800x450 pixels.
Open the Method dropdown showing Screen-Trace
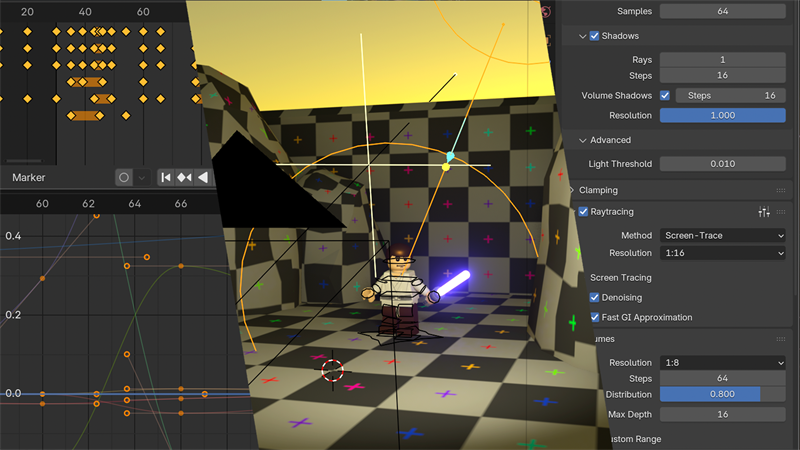(x=722, y=235)
